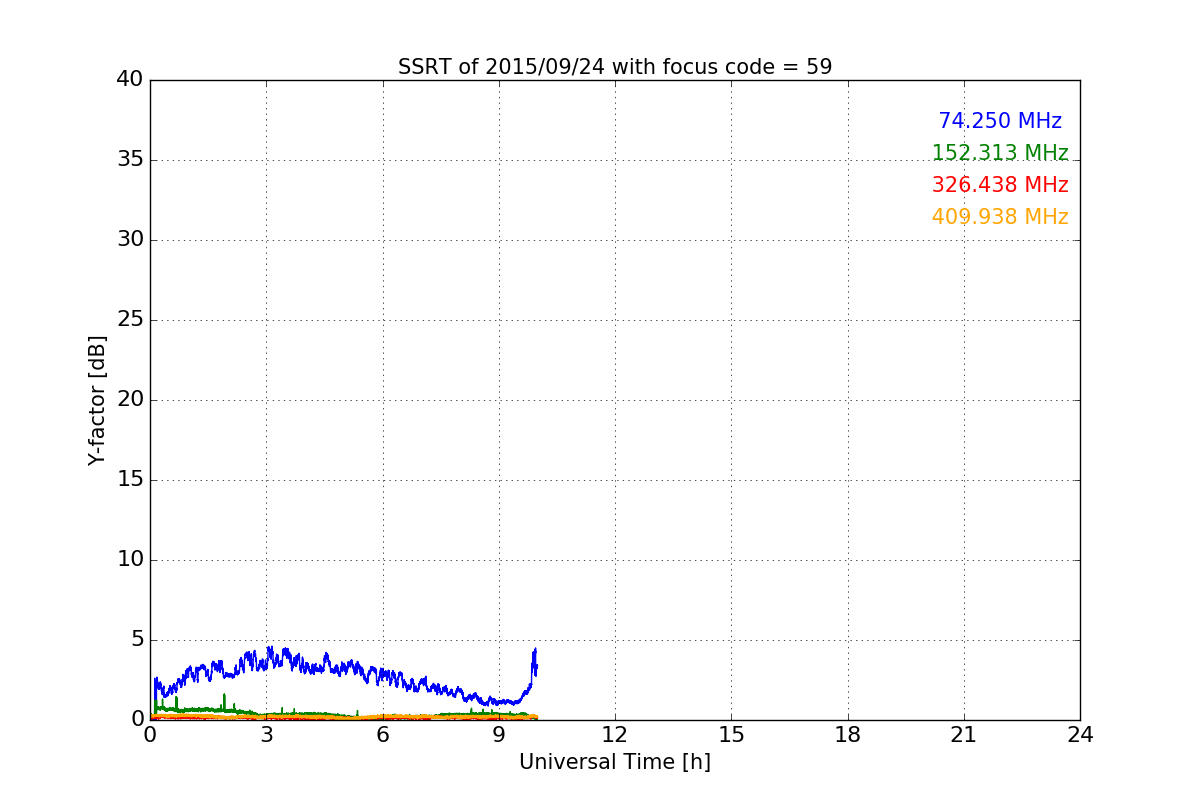The height and width of the screenshot is (800, 1200).
Task: Select the '152.313 MHz' legend label
Action: click(x=1000, y=153)
